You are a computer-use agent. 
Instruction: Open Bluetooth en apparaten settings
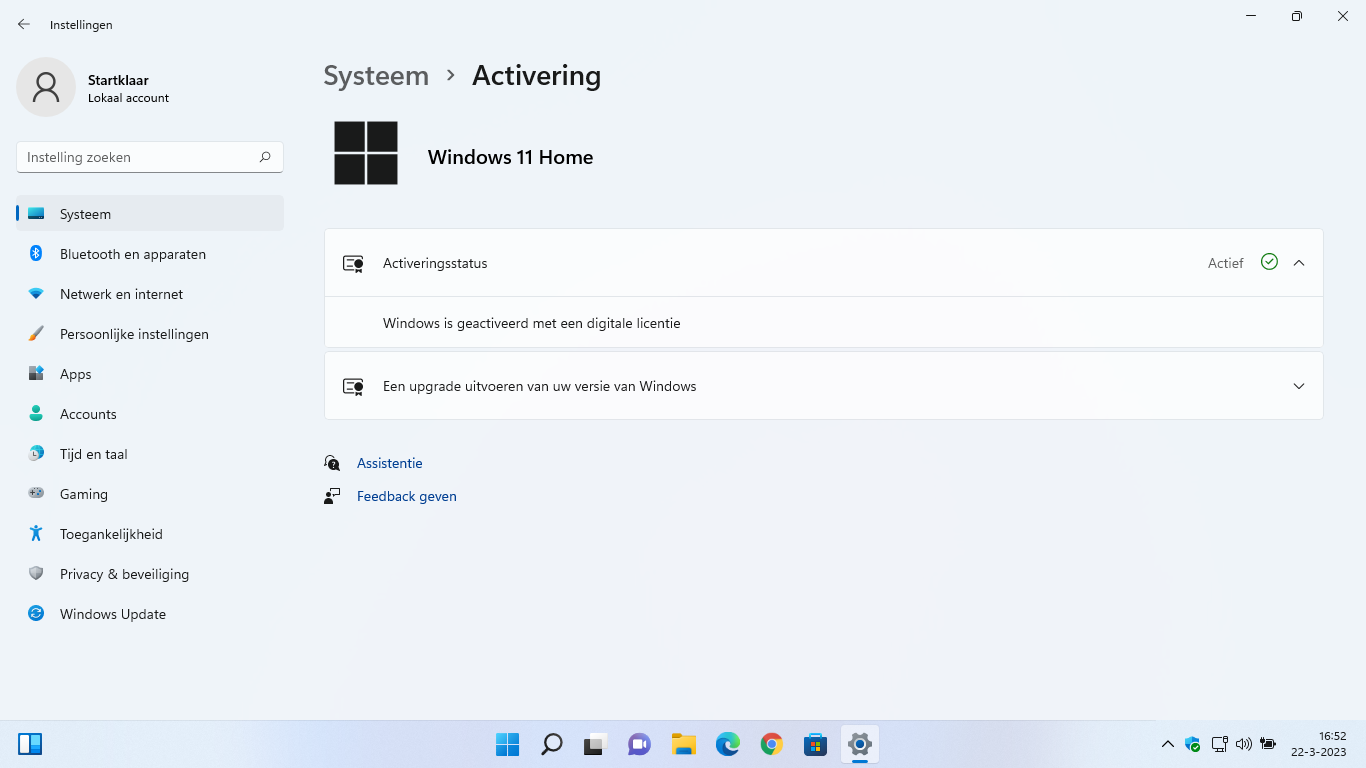coord(150,254)
